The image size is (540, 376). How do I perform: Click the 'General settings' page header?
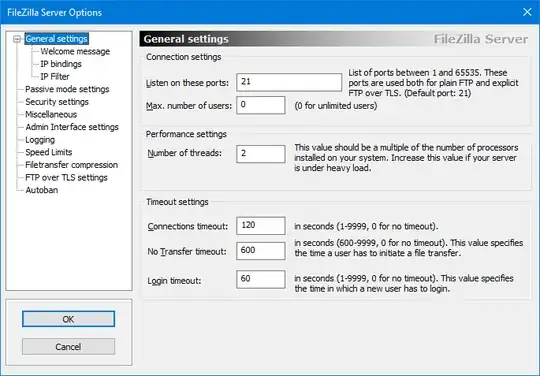(x=186, y=39)
